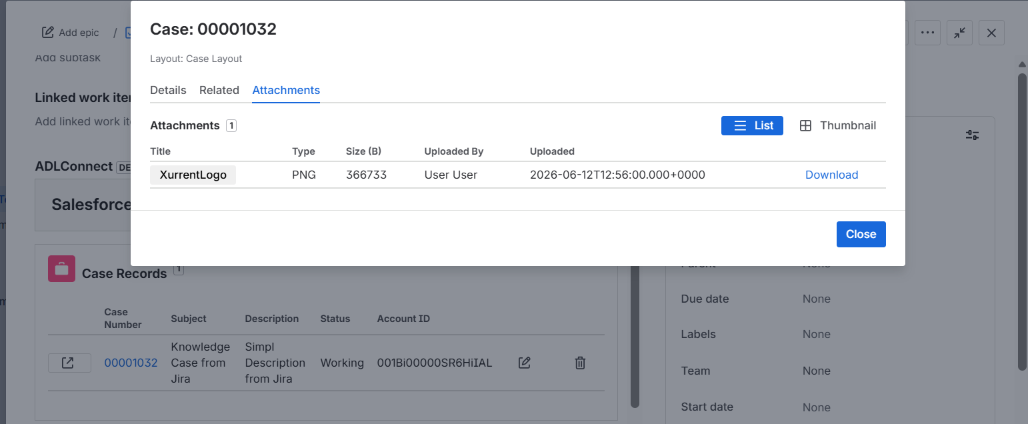
Task: Click the pink Case Records briefcase icon
Action: pyautogui.click(x=62, y=269)
